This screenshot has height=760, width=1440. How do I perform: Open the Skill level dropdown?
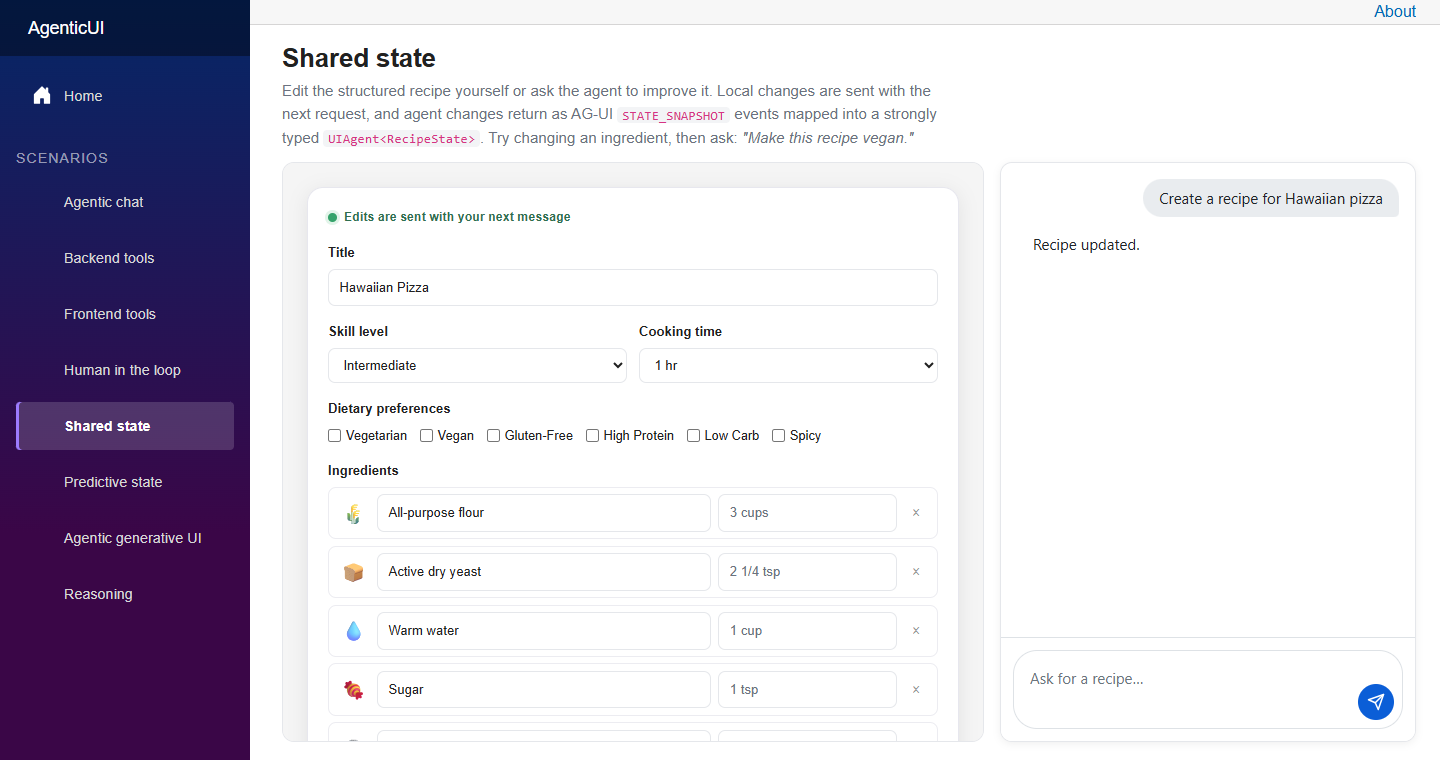(478, 366)
